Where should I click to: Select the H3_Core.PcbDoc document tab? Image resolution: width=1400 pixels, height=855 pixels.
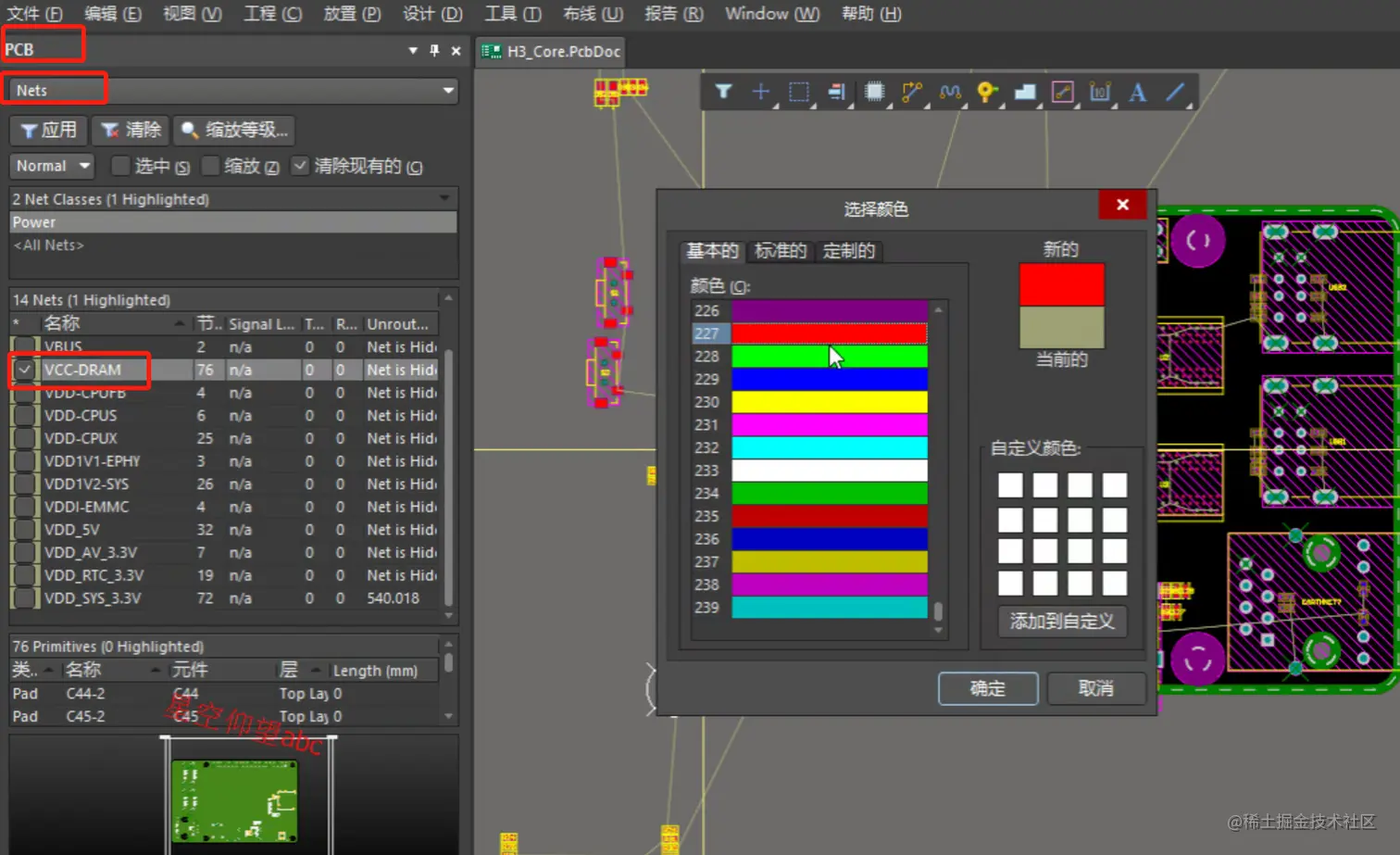coord(552,51)
